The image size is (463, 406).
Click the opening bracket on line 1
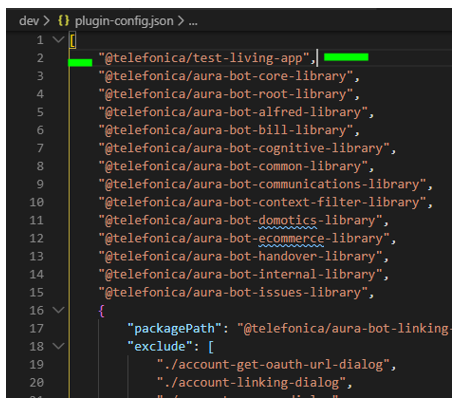(73, 40)
